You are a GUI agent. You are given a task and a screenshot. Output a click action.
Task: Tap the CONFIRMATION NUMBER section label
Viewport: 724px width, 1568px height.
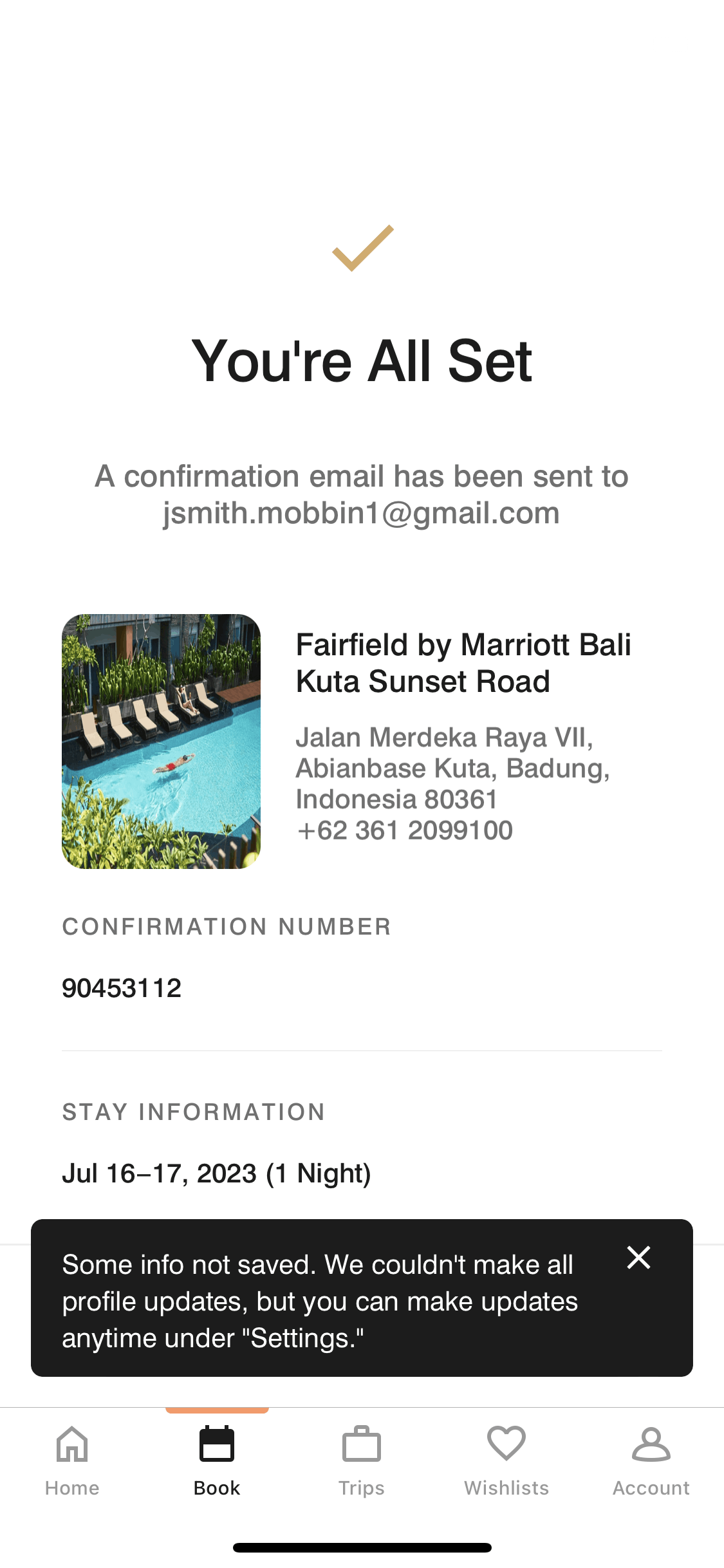coord(227,927)
